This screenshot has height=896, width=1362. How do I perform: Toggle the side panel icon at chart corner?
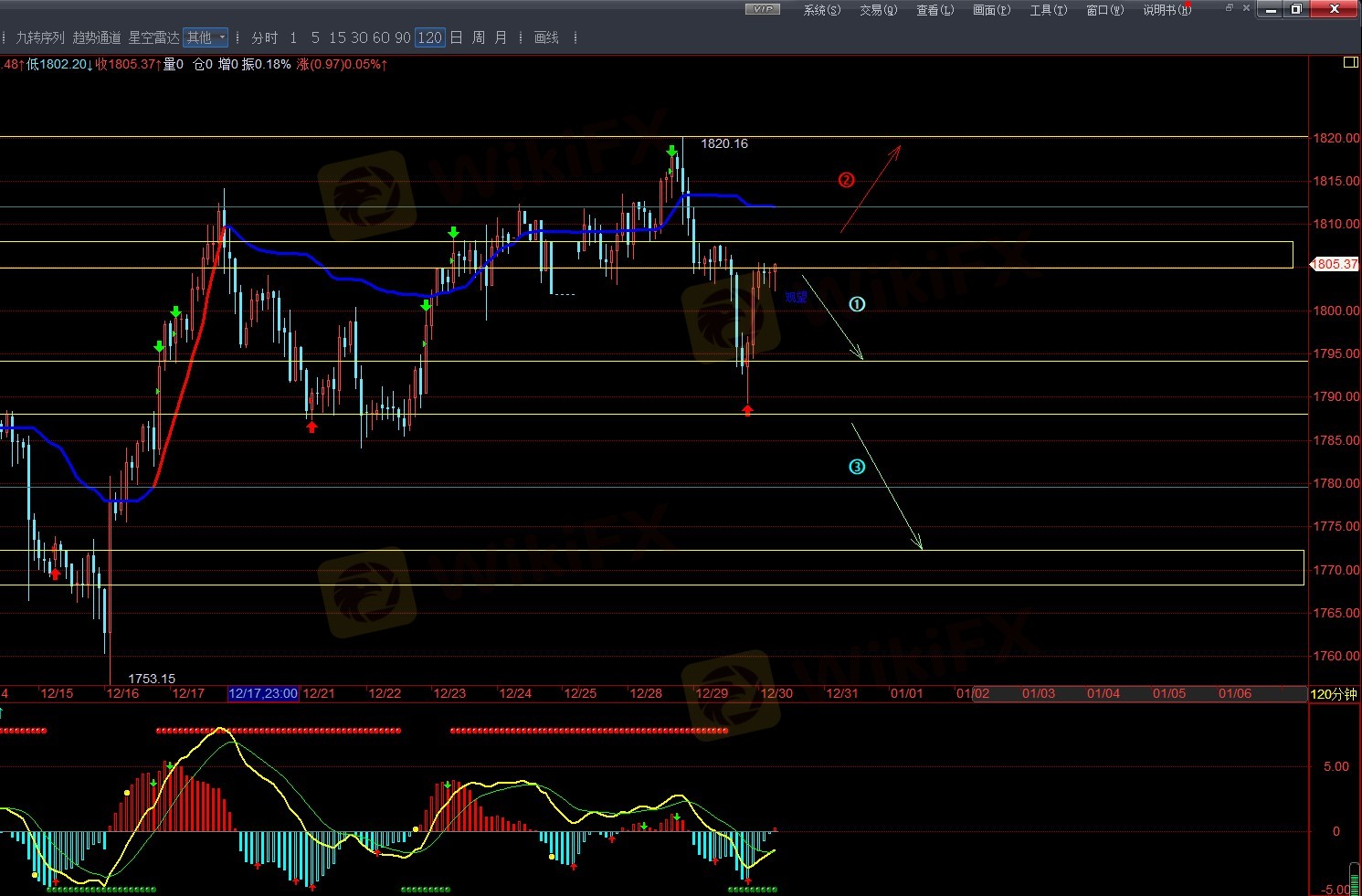pyautogui.click(x=1350, y=63)
